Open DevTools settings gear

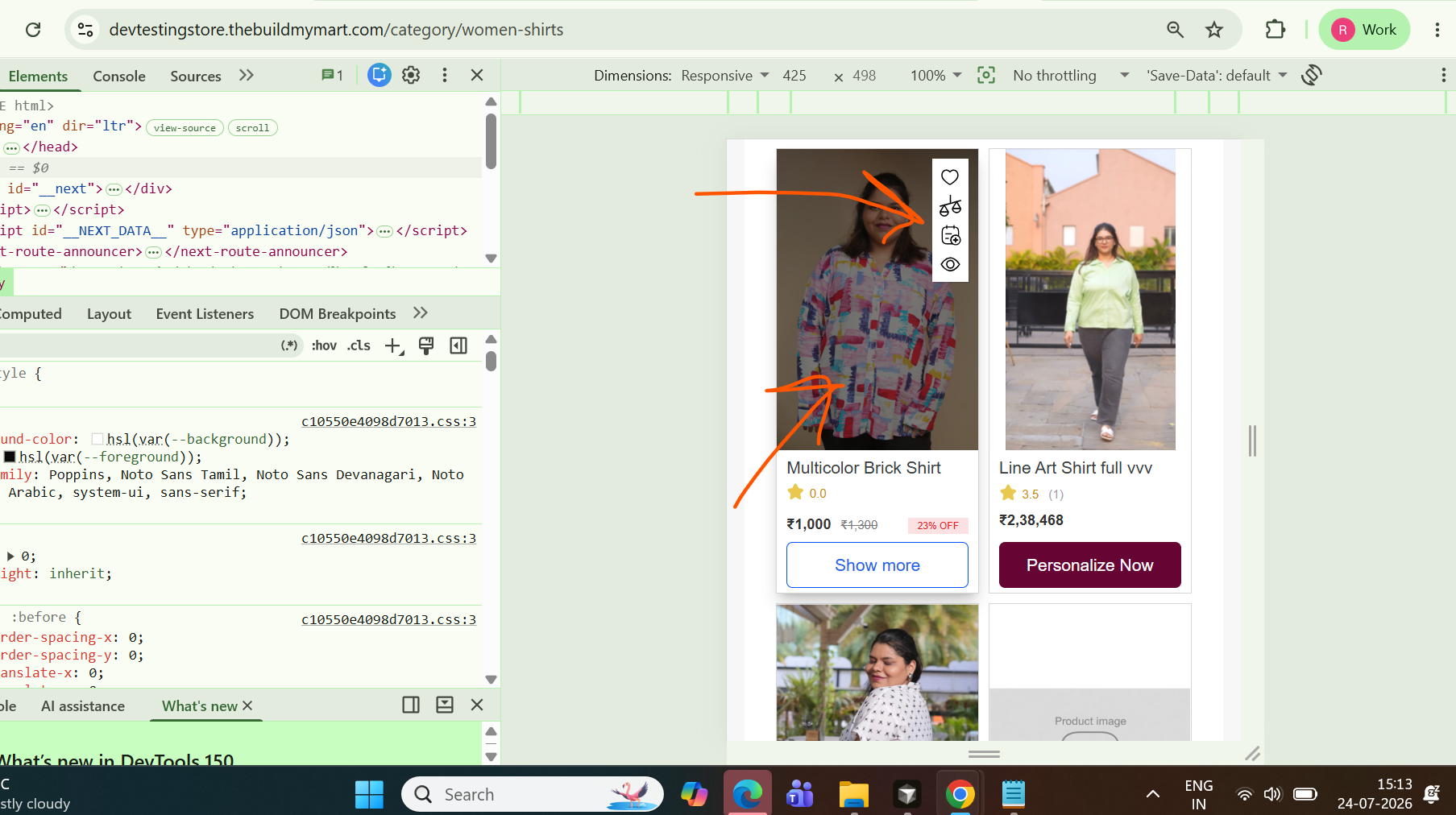coord(411,75)
